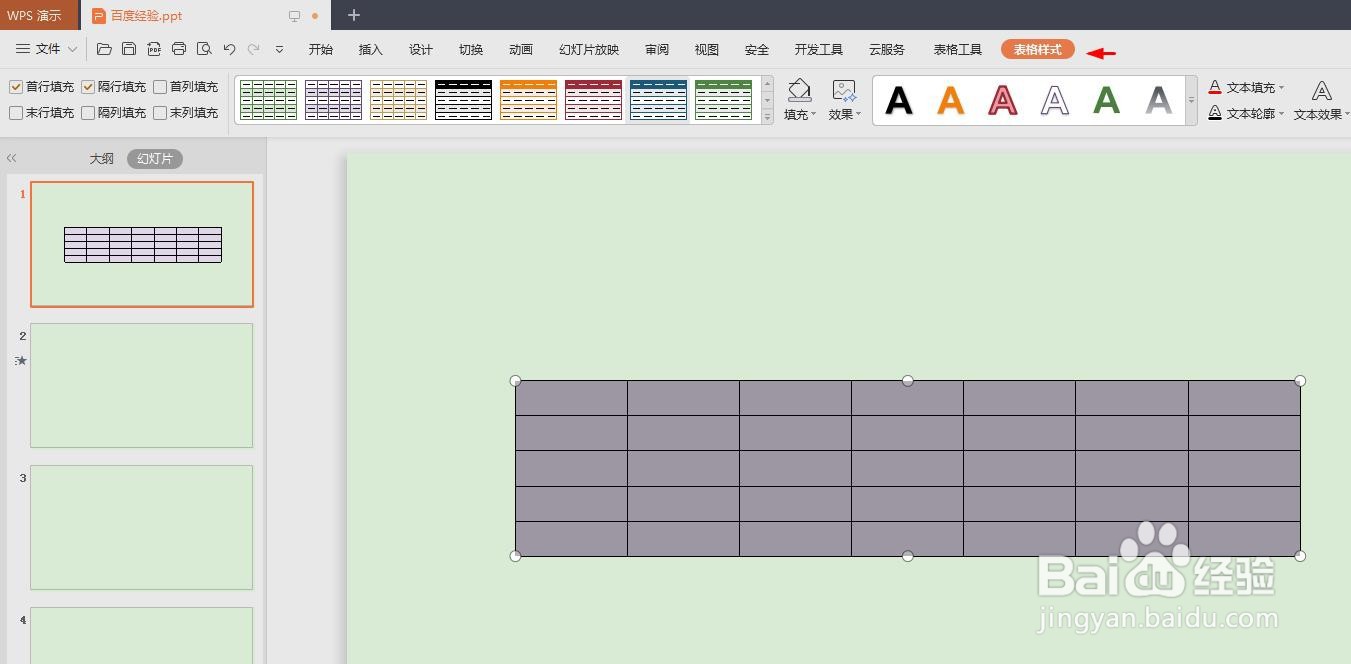Image resolution: width=1351 pixels, height=664 pixels.
Task: Click the Text Fill letter A icon
Action: (1215, 88)
